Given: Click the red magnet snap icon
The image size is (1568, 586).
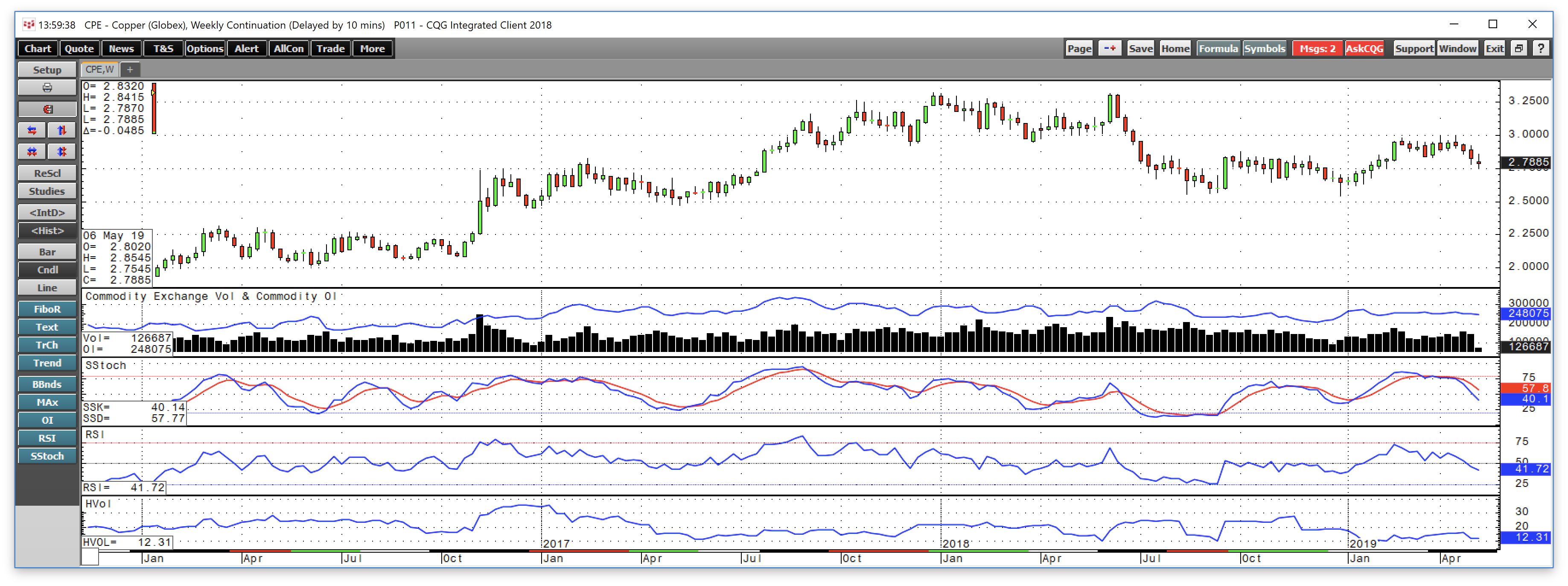Looking at the screenshot, I should (47, 109).
